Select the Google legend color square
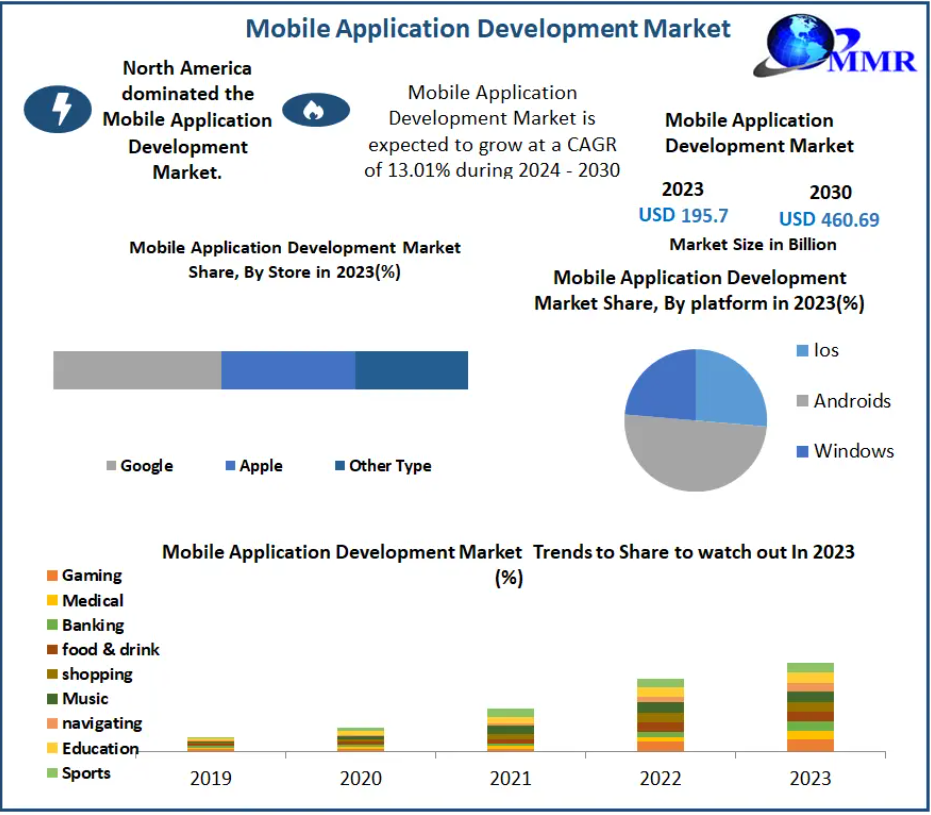 click(x=111, y=466)
